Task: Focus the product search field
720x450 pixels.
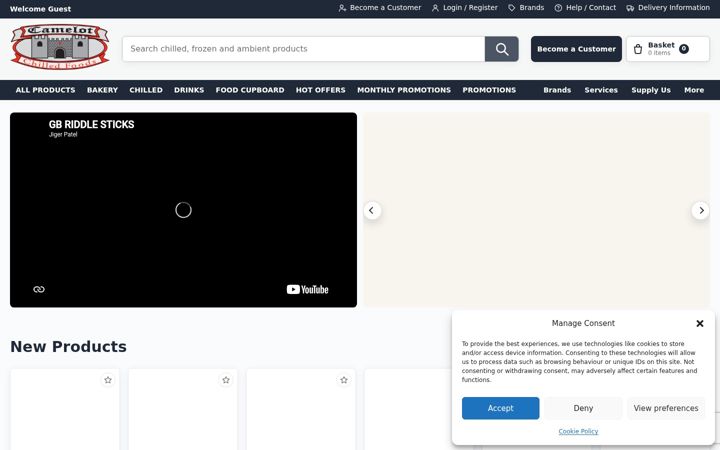Action: (304, 49)
